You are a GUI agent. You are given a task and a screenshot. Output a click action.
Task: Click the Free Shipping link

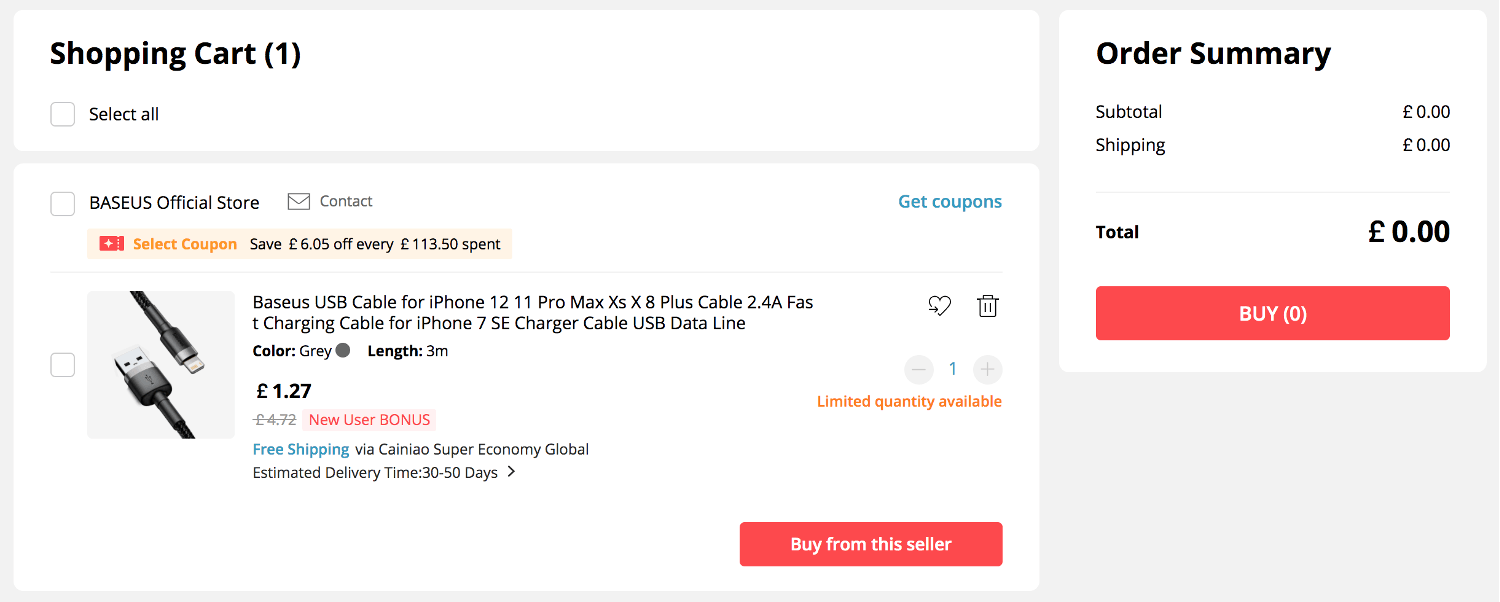pos(301,449)
